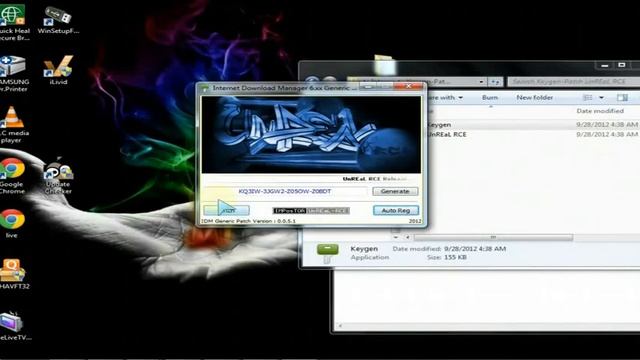The height and width of the screenshot is (360, 640).
Task: Click the left scroll arrow of file list
Action: click(x=407, y=237)
